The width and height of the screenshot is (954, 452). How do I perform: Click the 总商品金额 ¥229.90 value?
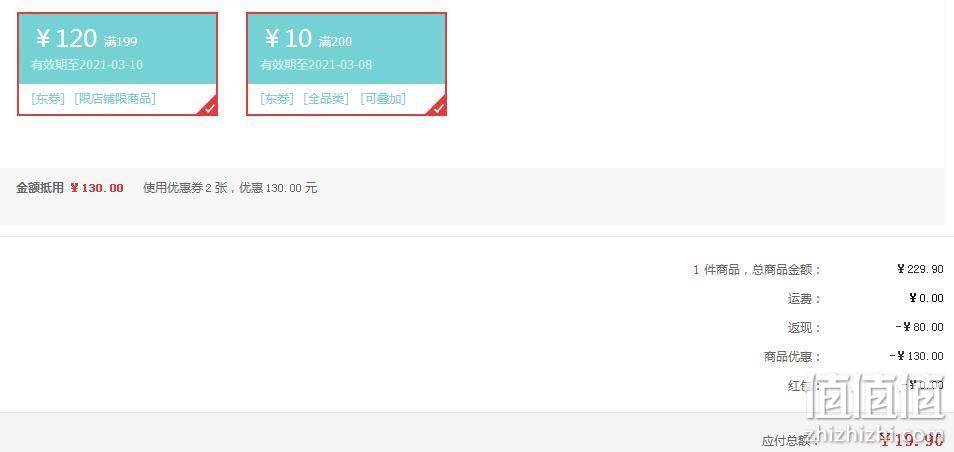tap(920, 269)
